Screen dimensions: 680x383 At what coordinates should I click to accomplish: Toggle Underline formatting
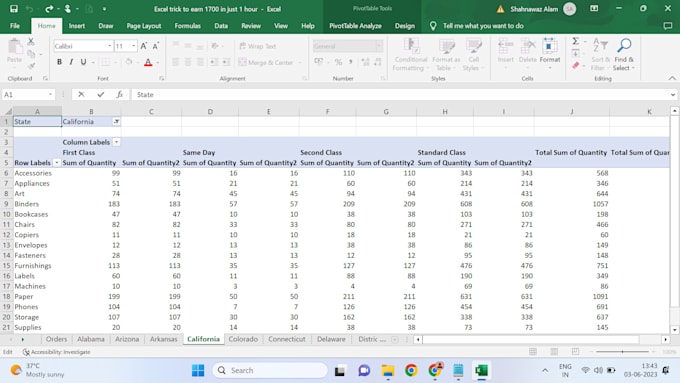click(x=83, y=62)
